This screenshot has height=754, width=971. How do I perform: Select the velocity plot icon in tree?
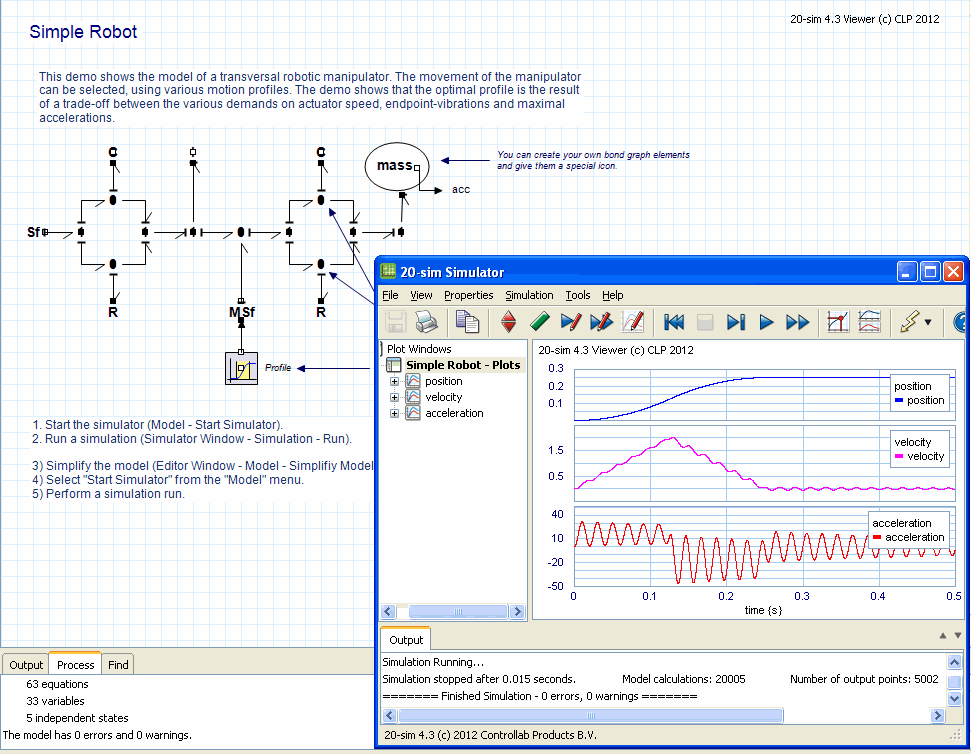point(413,397)
